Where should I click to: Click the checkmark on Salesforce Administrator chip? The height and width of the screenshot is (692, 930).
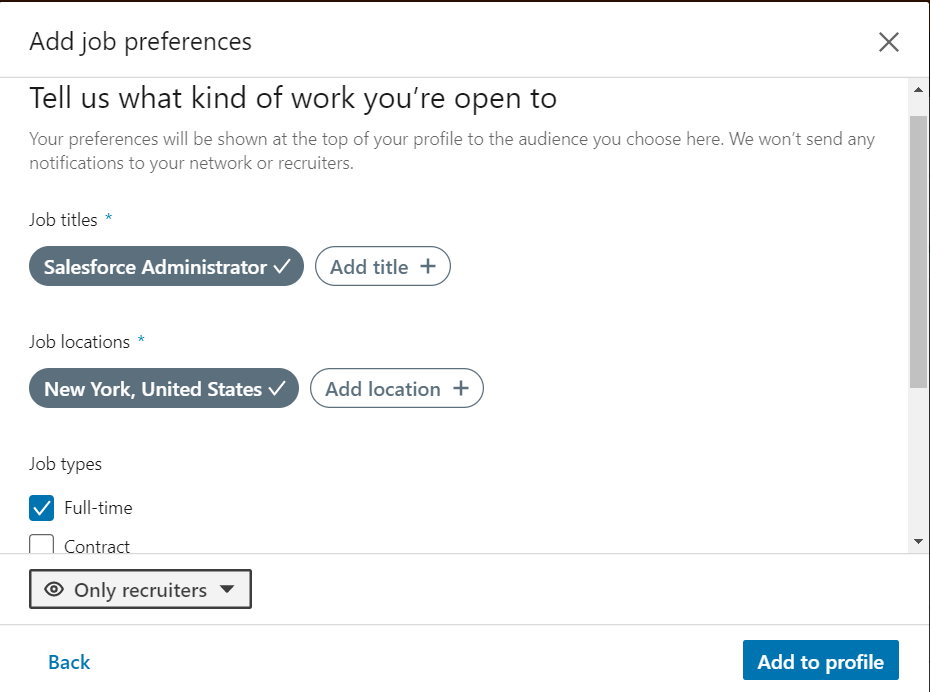coord(282,267)
